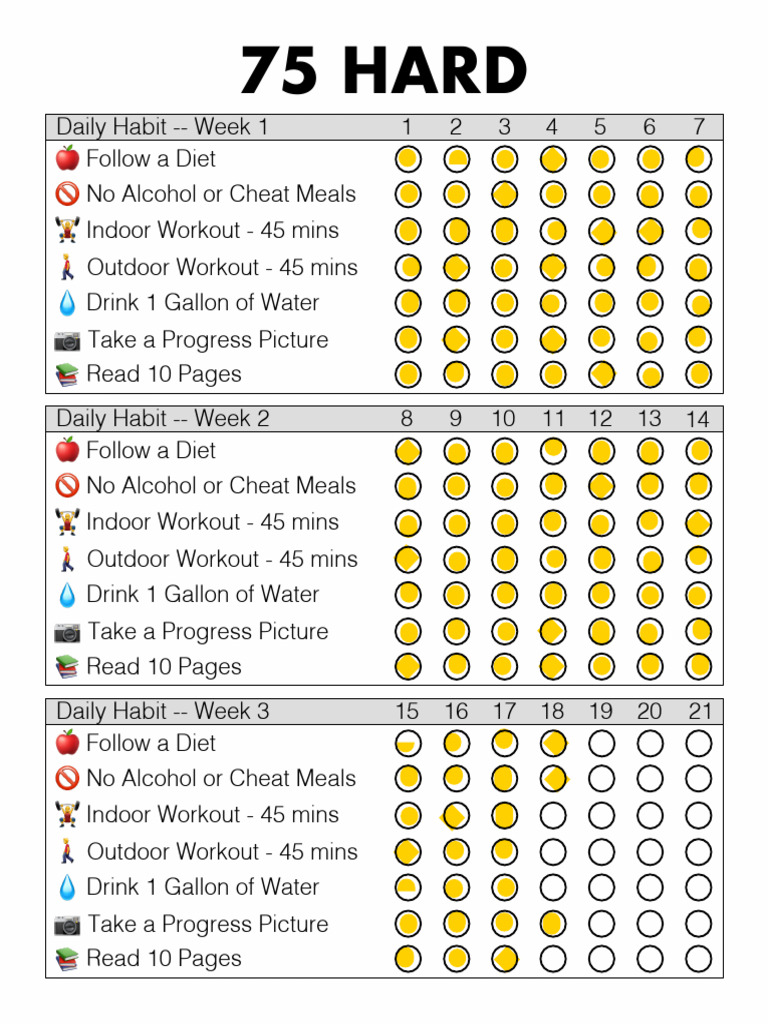The image size is (768, 1024).
Task: Check Follow a Diet circle for day 19
Action: (601, 743)
